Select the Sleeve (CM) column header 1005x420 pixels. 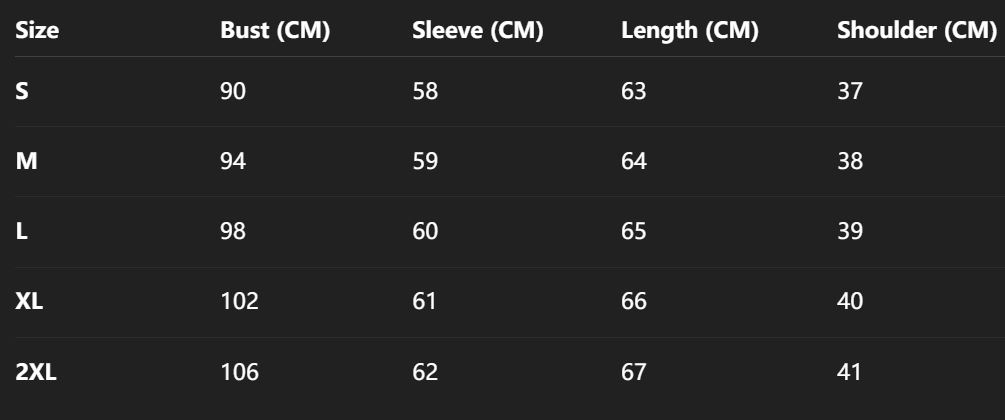point(477,31)
